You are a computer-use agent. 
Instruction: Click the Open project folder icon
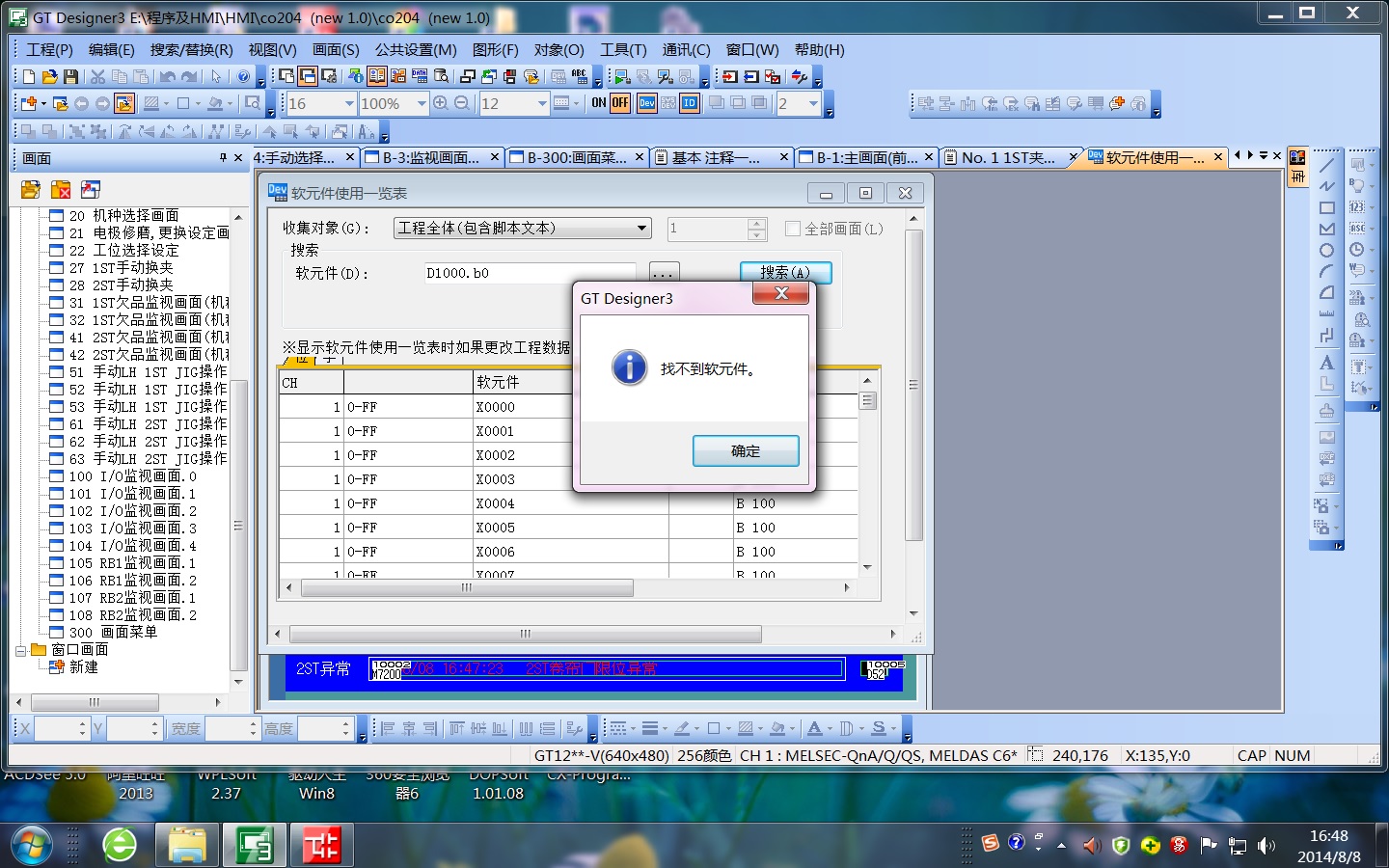49,76
